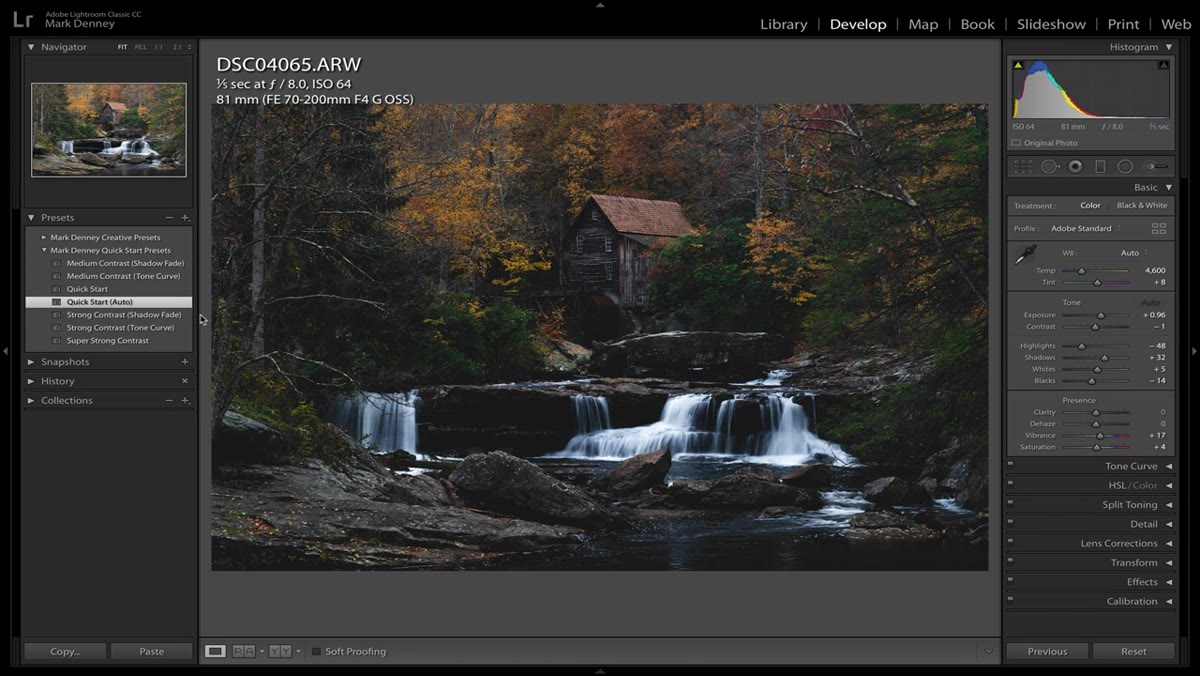Viewport: 1200px width, 676px height.
Task: Click minus icon in Collections panel header
Action: click(169, 400)
